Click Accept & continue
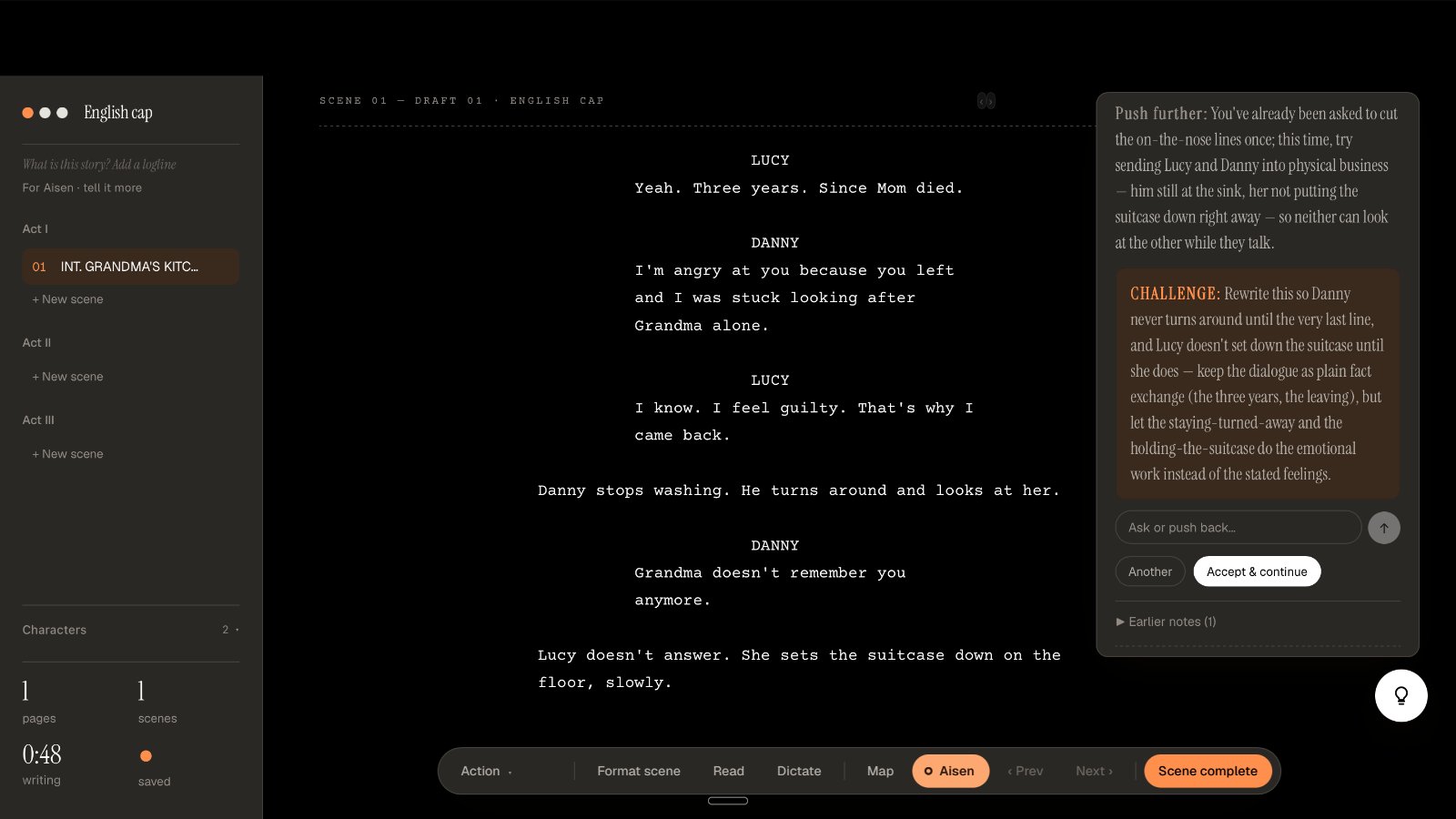Image resolution: width=1456 pixels, height=819 pixels. [x=1257, y=571]
